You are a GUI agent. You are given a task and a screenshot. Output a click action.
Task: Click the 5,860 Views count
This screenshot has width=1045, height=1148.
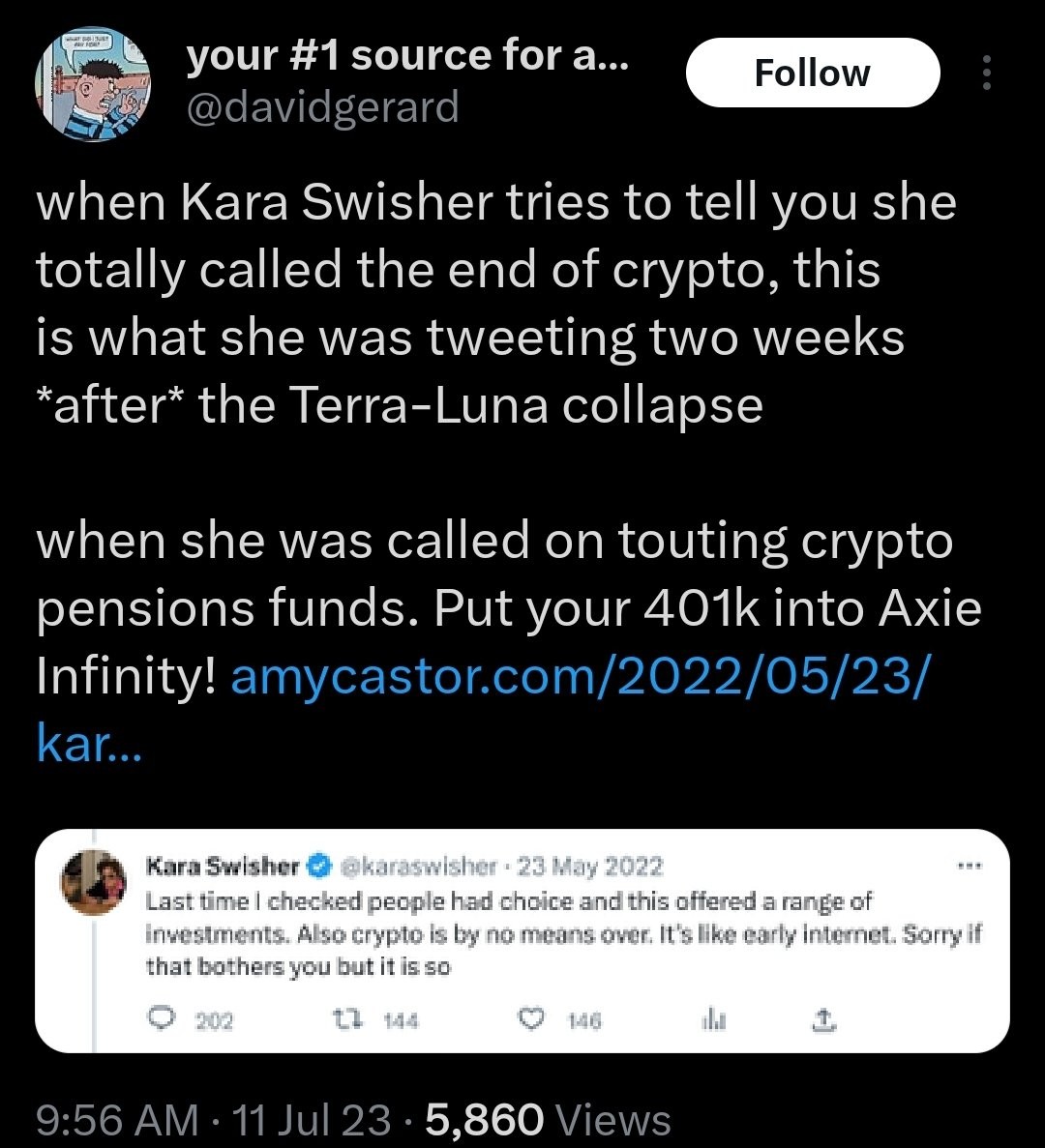[x=548, y=1119]
